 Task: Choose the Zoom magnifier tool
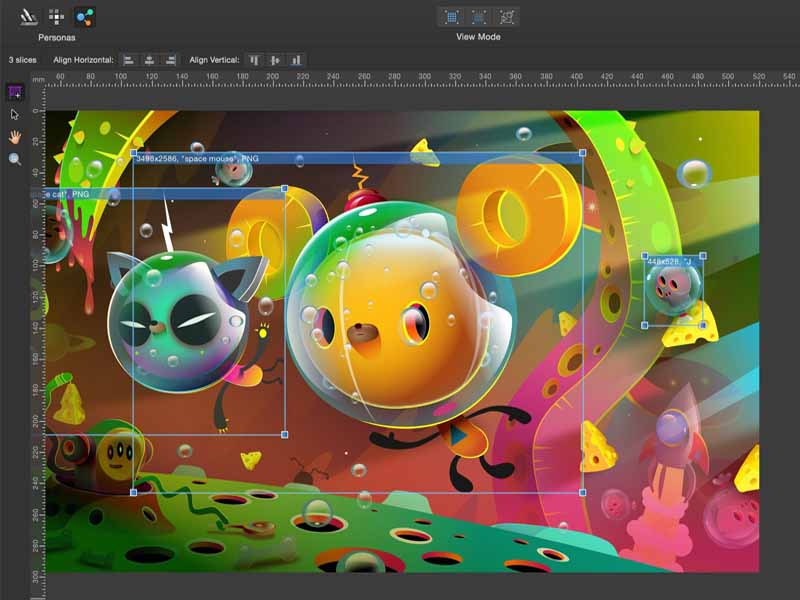click(15, 159)
